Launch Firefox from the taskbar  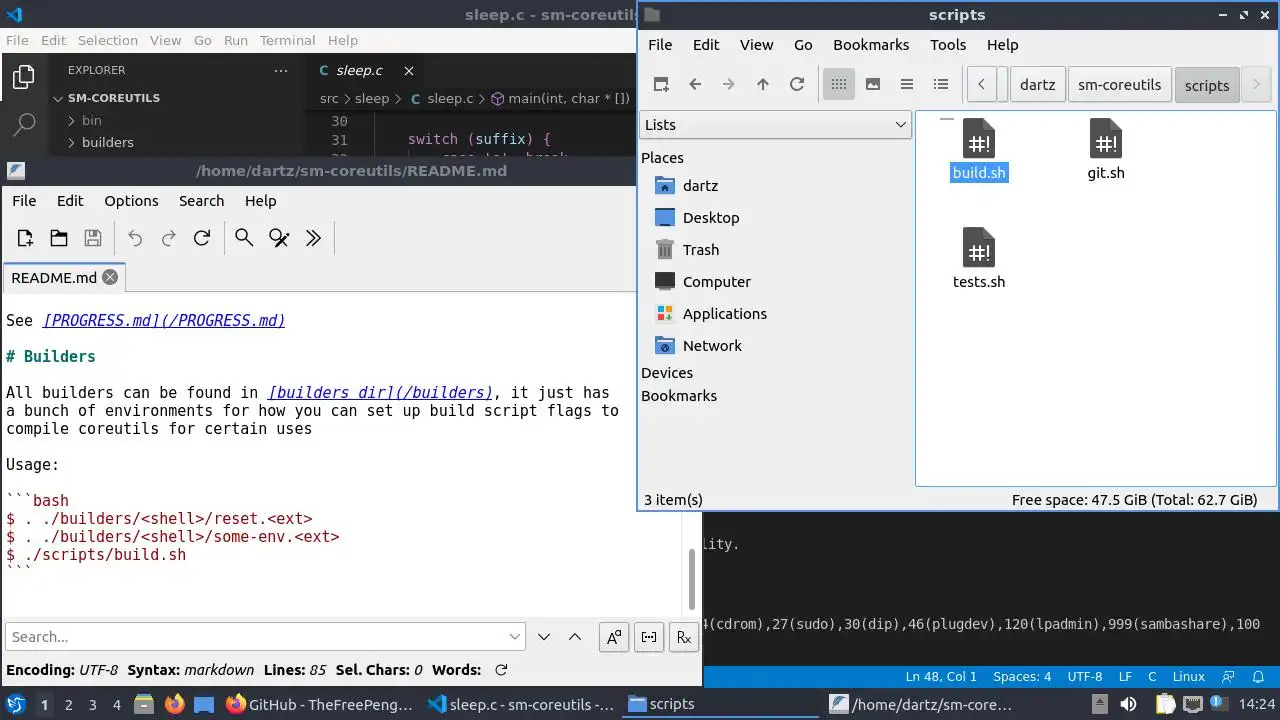174,704
